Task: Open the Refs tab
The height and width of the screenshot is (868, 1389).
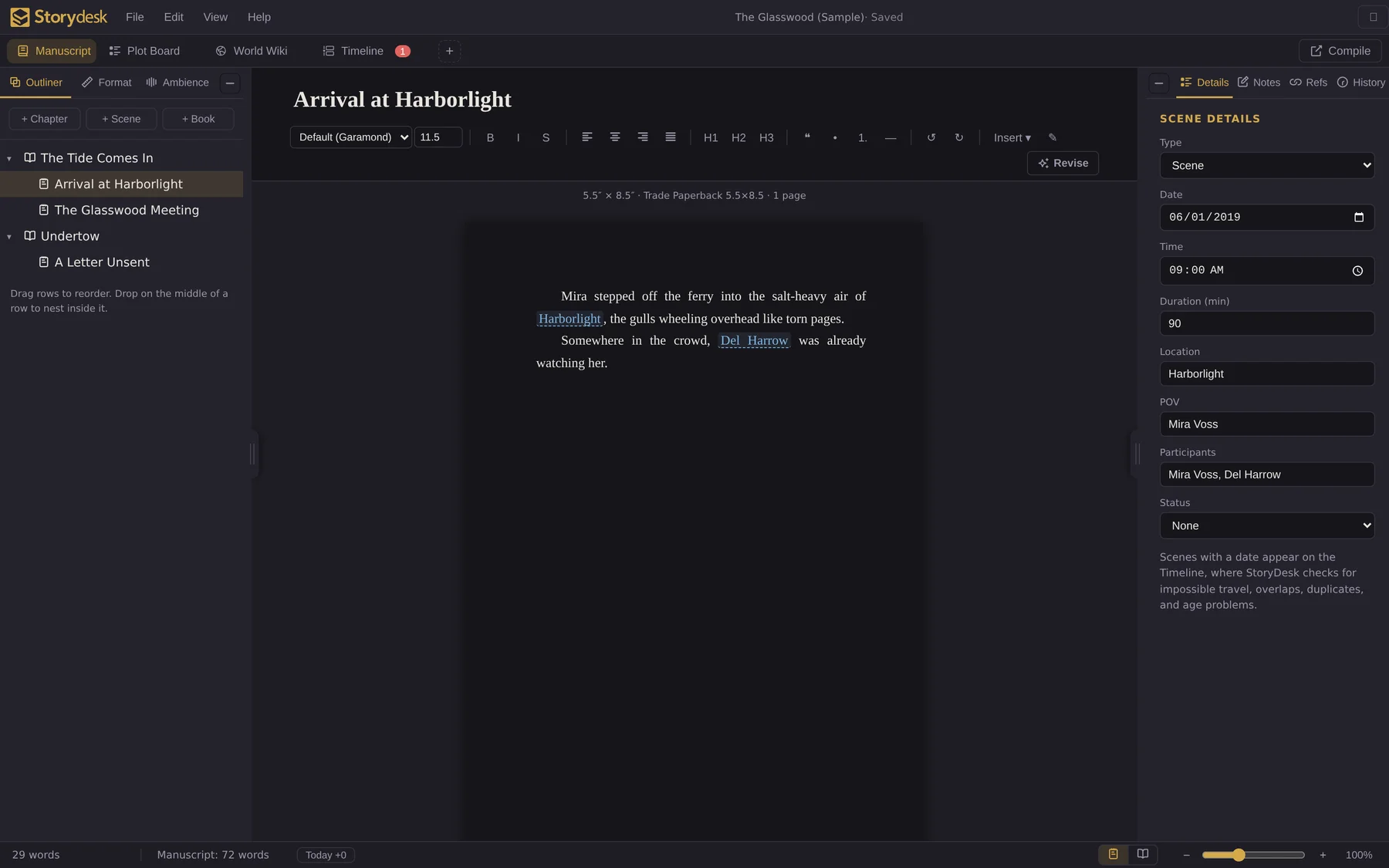Action: [x=1309, y=83]
